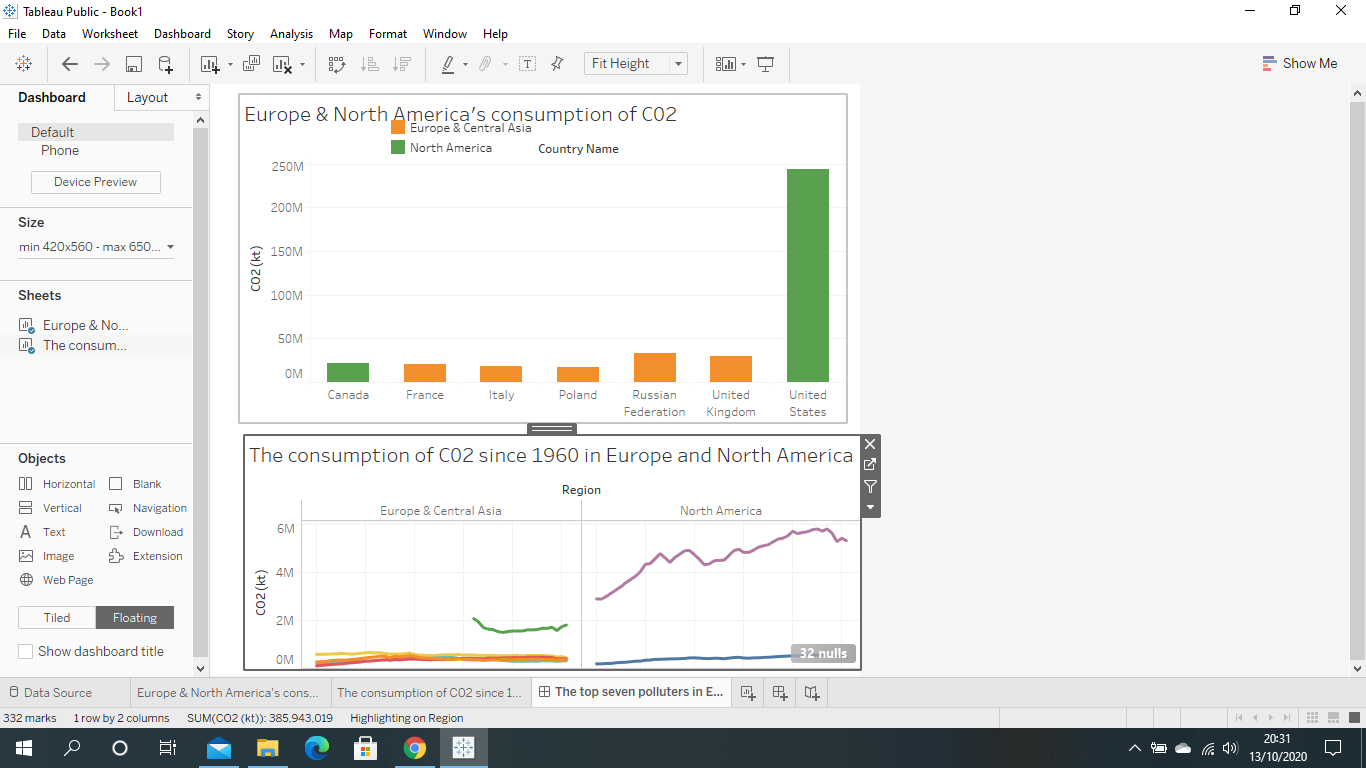
Task: Open the Worksheet menu
Action: pyautogui.click(x=110, y=34)
